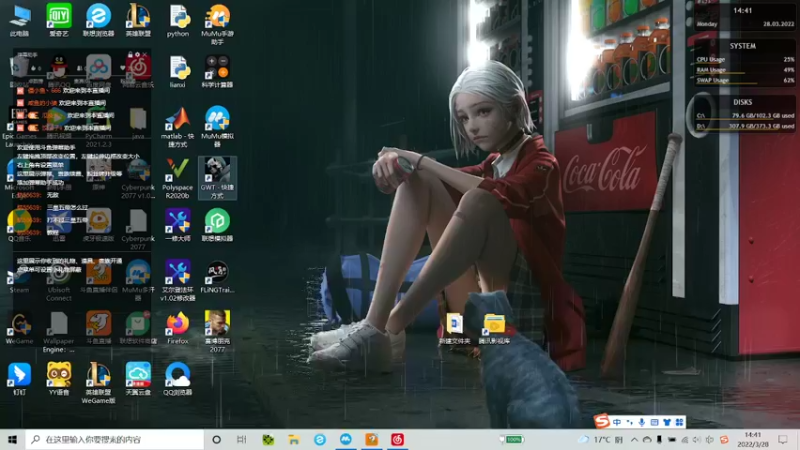This screenshot has width=800, height=450.
Task: Click the lock icon on the danmaku overlay
Action: click(130, 54)
